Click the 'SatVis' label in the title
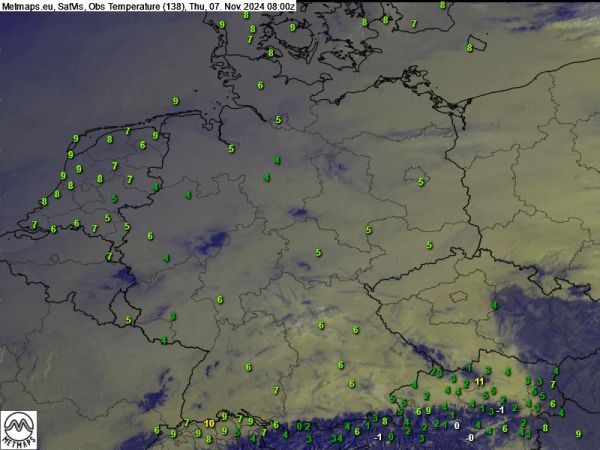 pyautogui.click(x=71, y=6)
